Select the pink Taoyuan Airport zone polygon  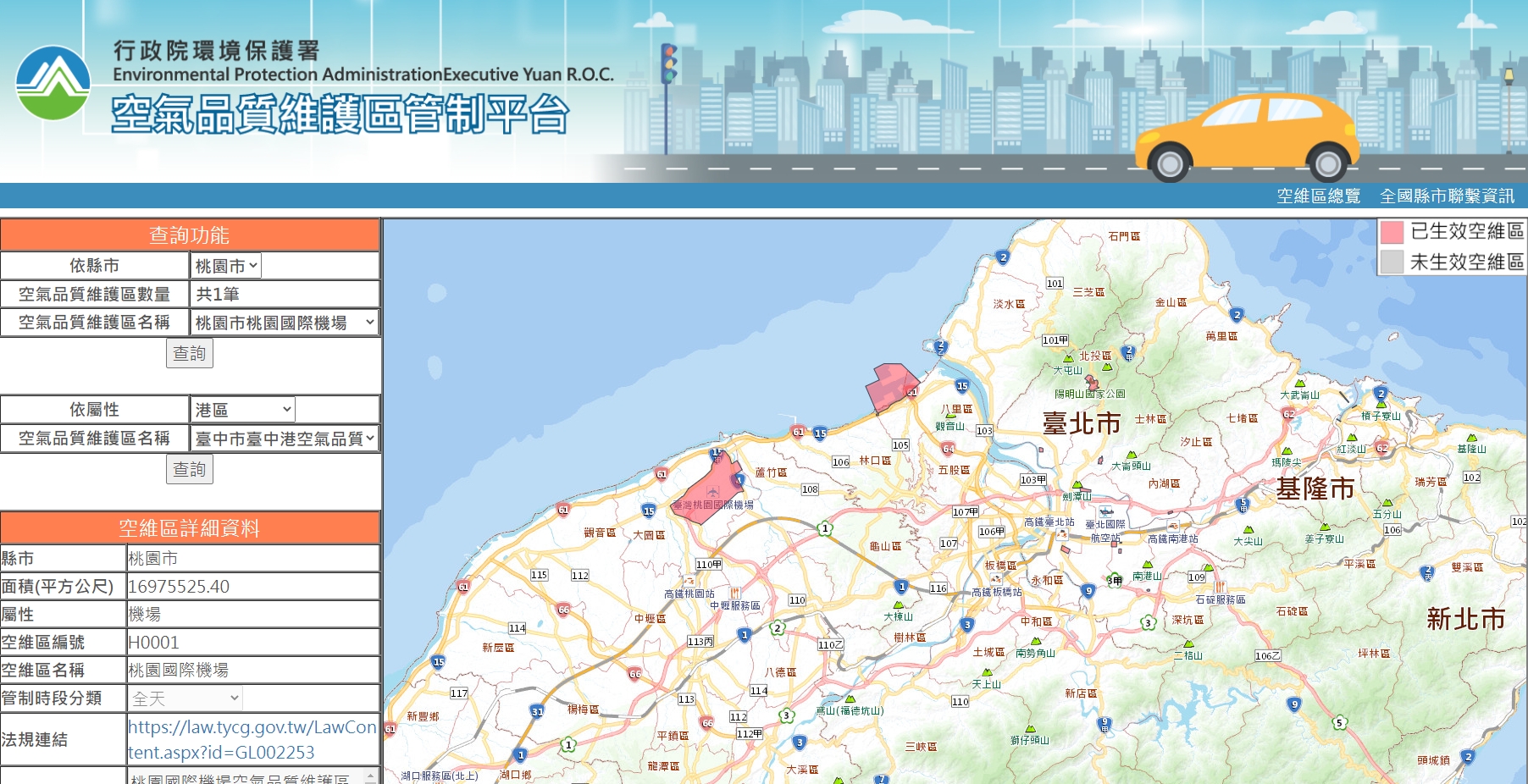click(707, 491)
